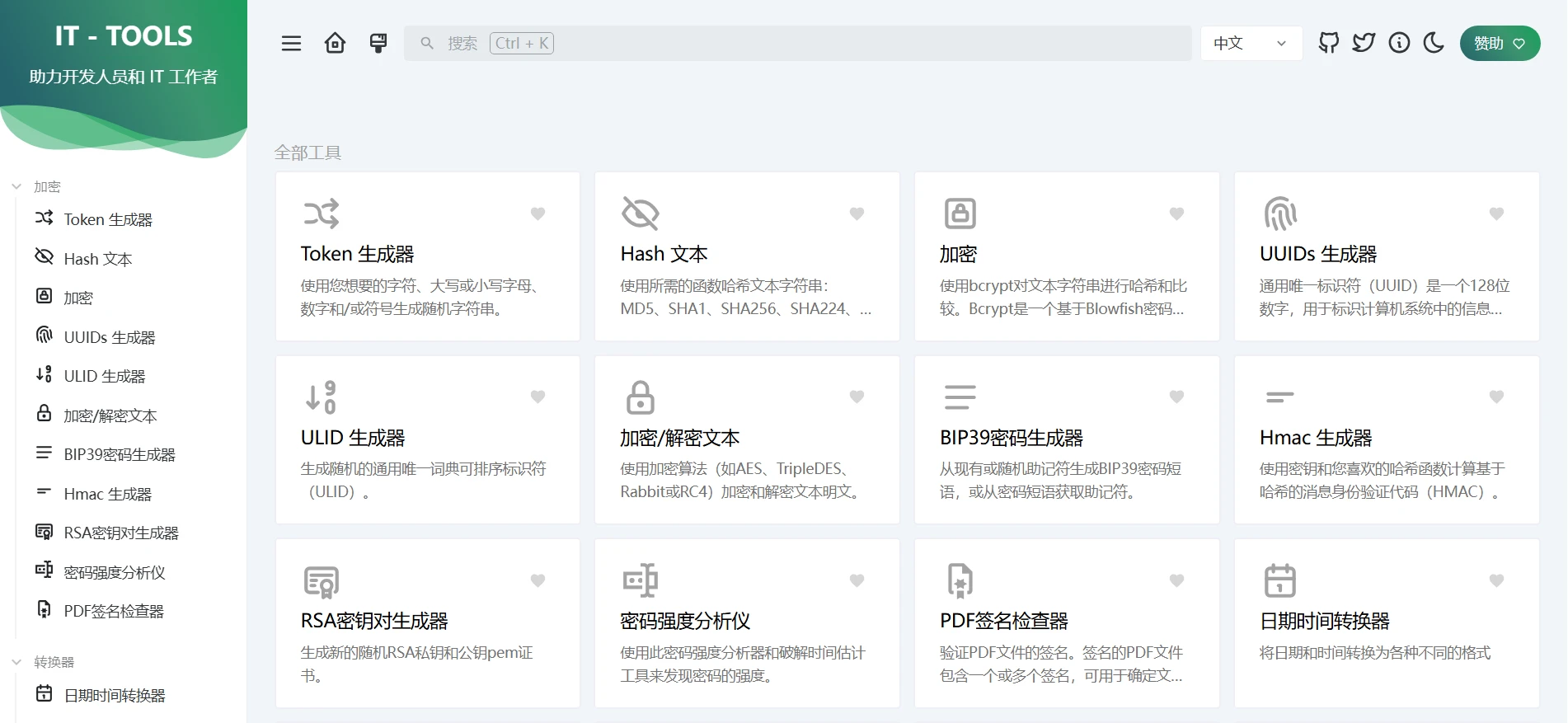Image resolution: width=1568 pixels, height=723 pixels.
Task: Favorite the Token 生成器 card heart
Action: (x=538, y=214)
